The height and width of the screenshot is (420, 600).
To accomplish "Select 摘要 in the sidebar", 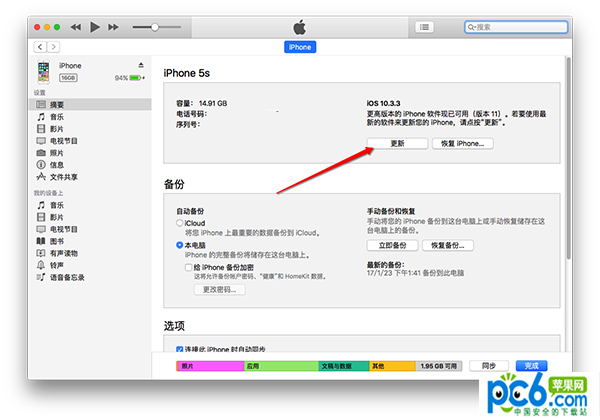I will [x=57, y=105].
